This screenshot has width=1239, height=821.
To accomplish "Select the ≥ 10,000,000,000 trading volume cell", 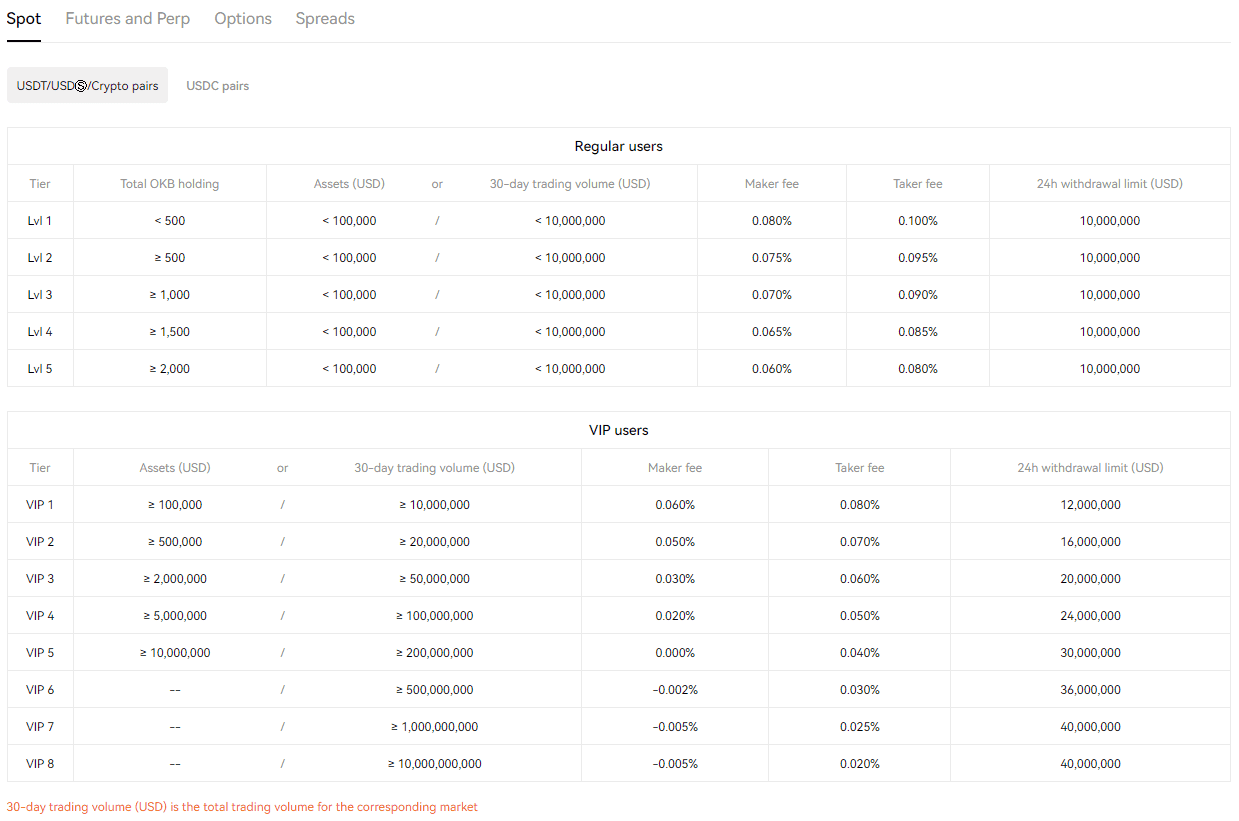I will (x=434, y=764).
